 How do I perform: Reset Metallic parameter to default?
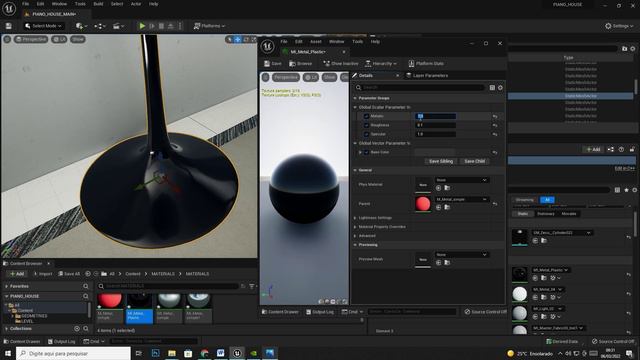[x=495, y=116]
